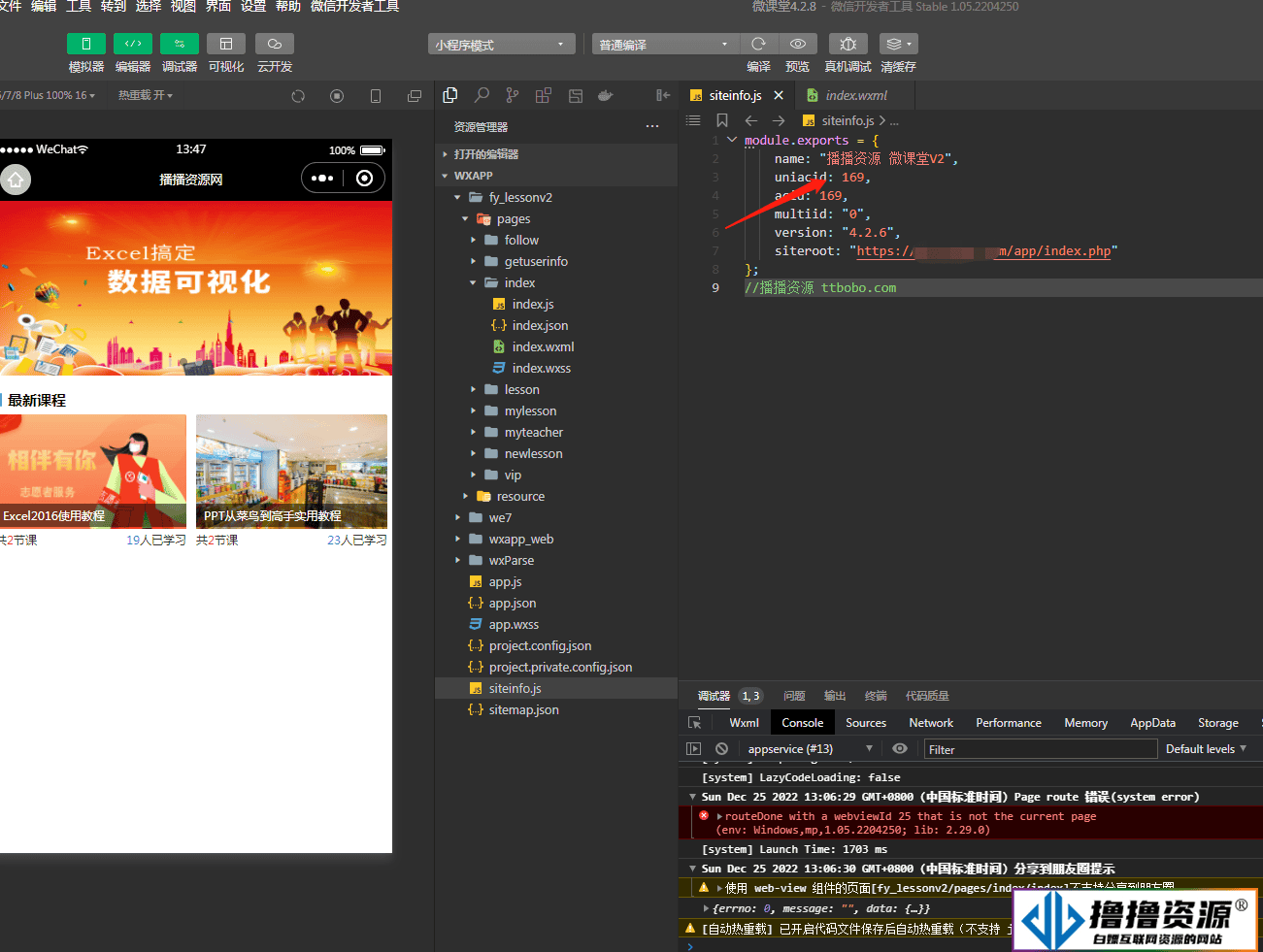Open the source control branch icon
This screenshot has height=952, width=1263.
513,95
